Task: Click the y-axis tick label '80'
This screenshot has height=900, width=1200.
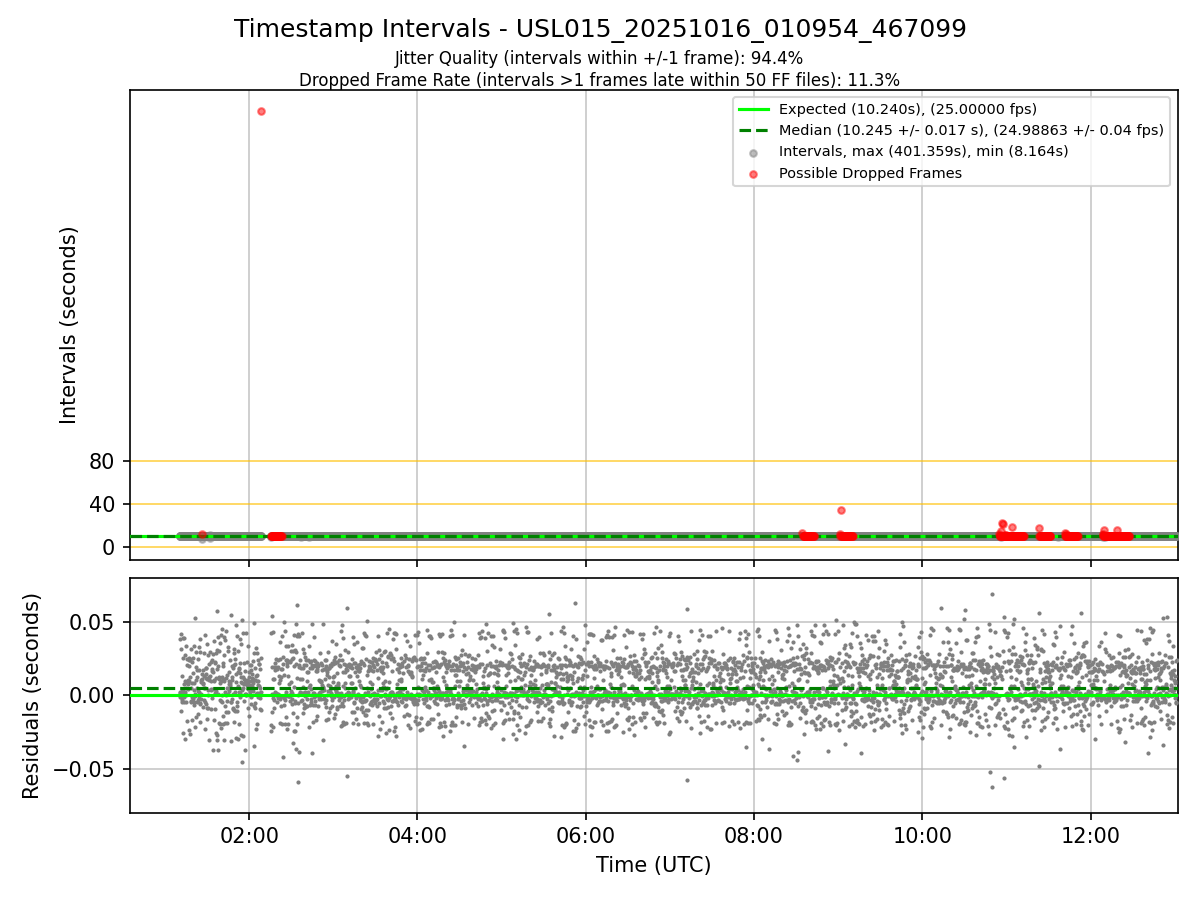Action: coord(102,461)
